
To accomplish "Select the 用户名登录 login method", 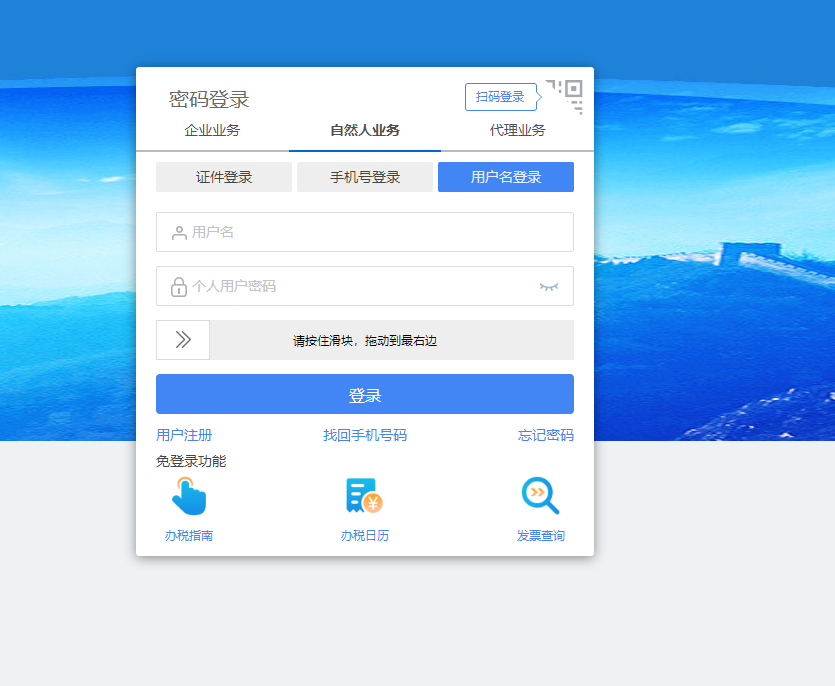I will coord(506,177).
